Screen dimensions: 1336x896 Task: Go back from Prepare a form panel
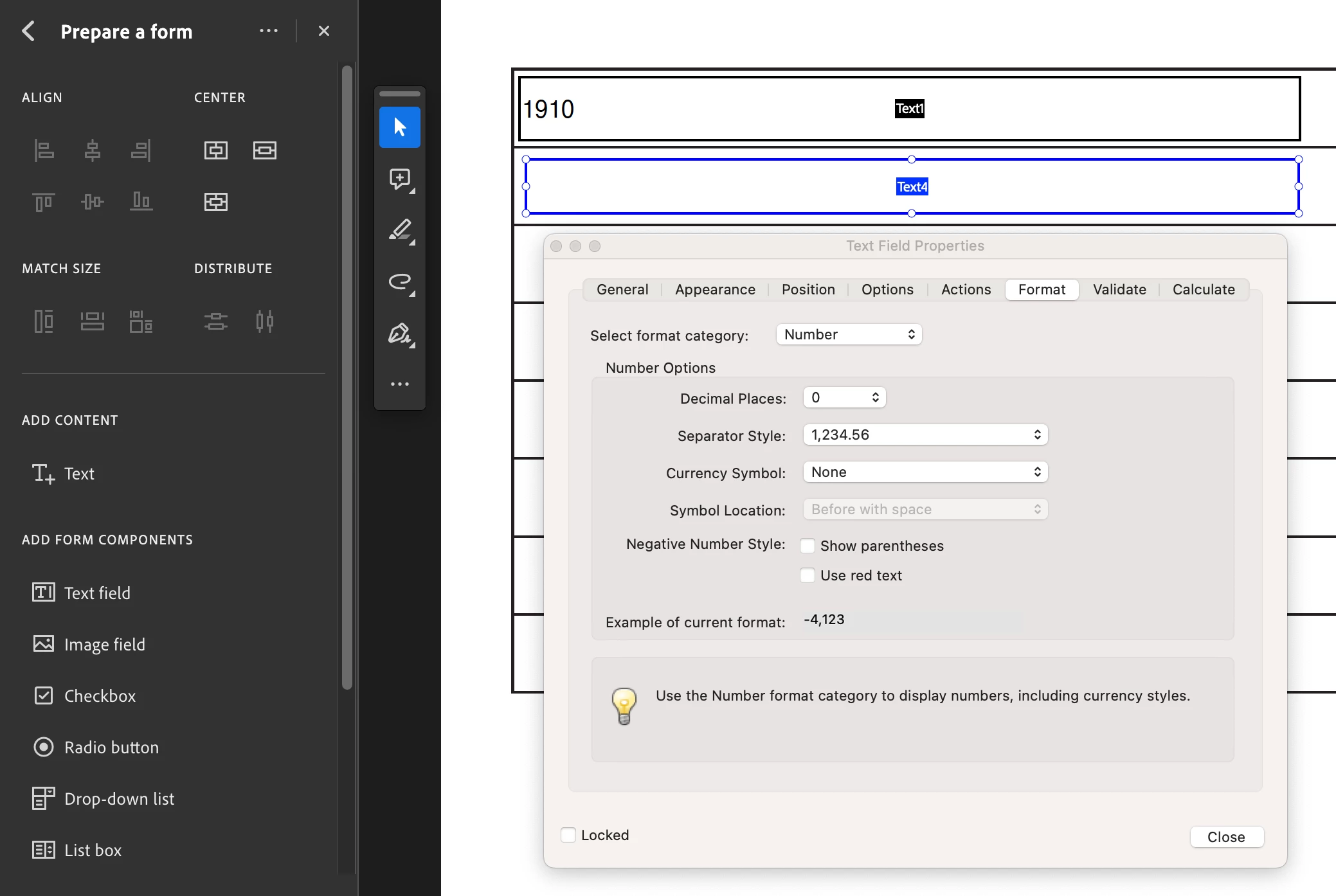(28, 31)
